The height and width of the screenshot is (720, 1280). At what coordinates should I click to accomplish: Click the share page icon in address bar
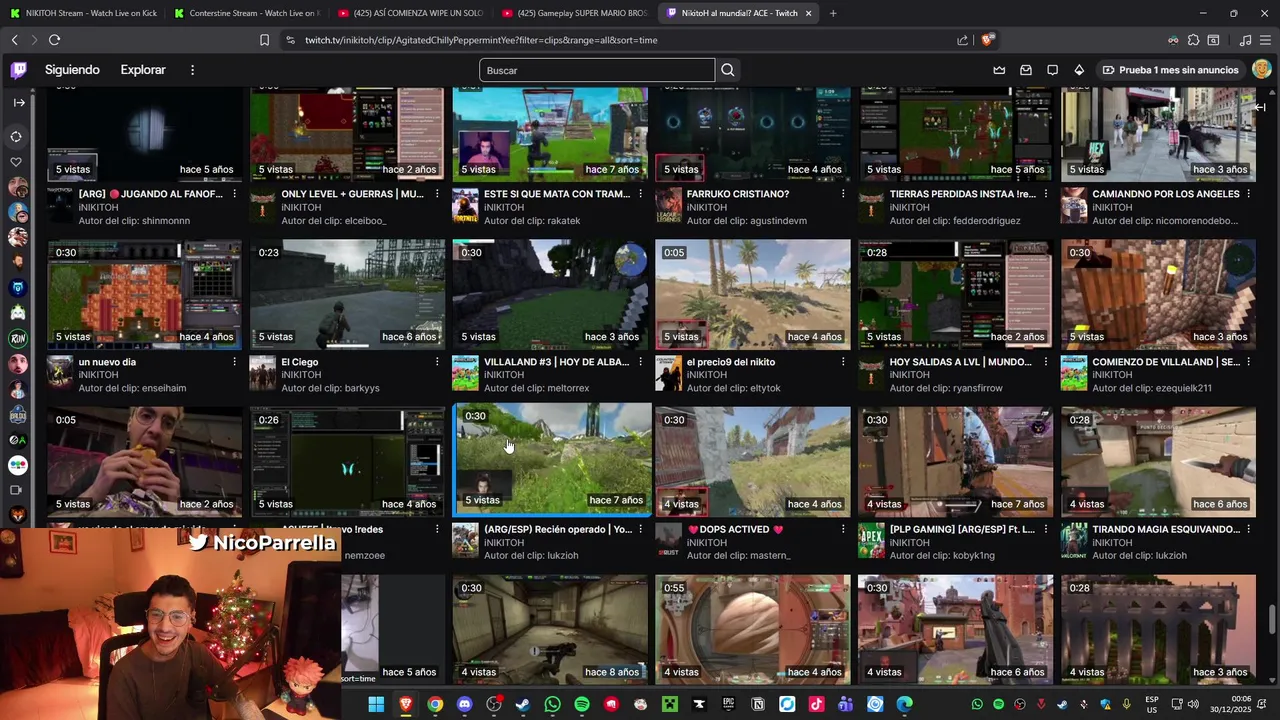[x=962, y=40]
